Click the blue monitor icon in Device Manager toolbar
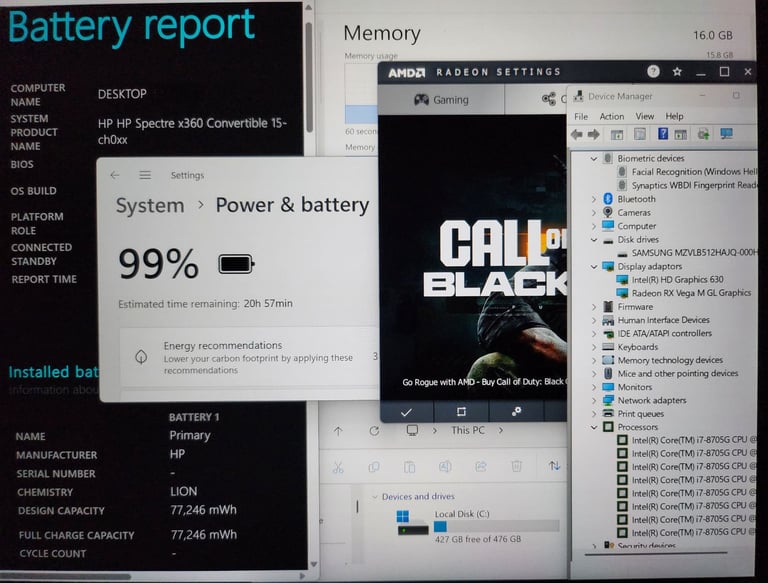Screen dimensions: 768x583 (726, 134)
